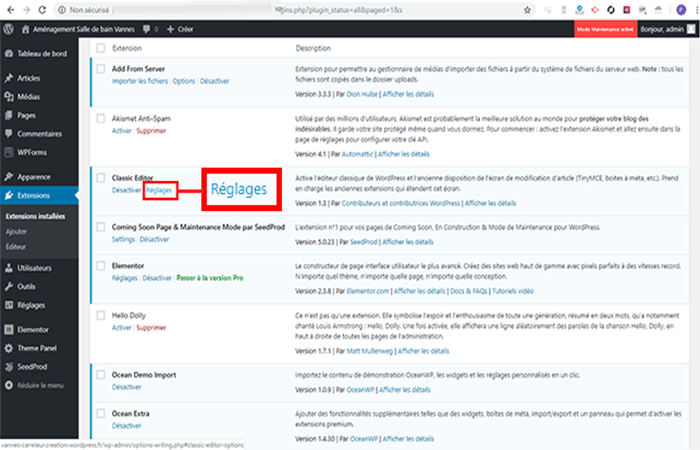Check the Ocean Demo Import checkbox
The width and height of the screenshot is (700, 450).
(101, 375)
